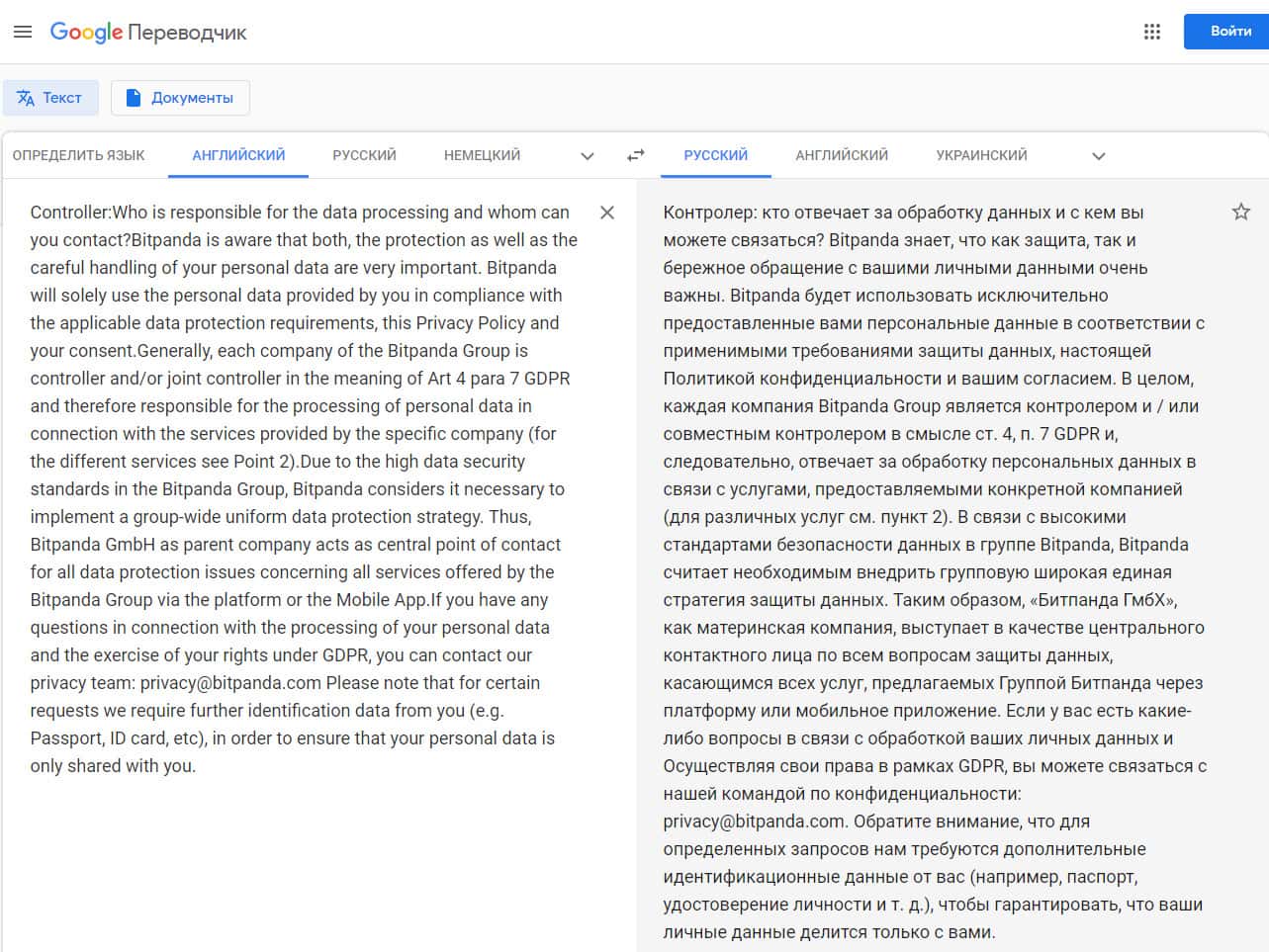Choose Определить язык as source
Image resolution: width=1269 pixels, height=952 pixels.
(79, 155)
